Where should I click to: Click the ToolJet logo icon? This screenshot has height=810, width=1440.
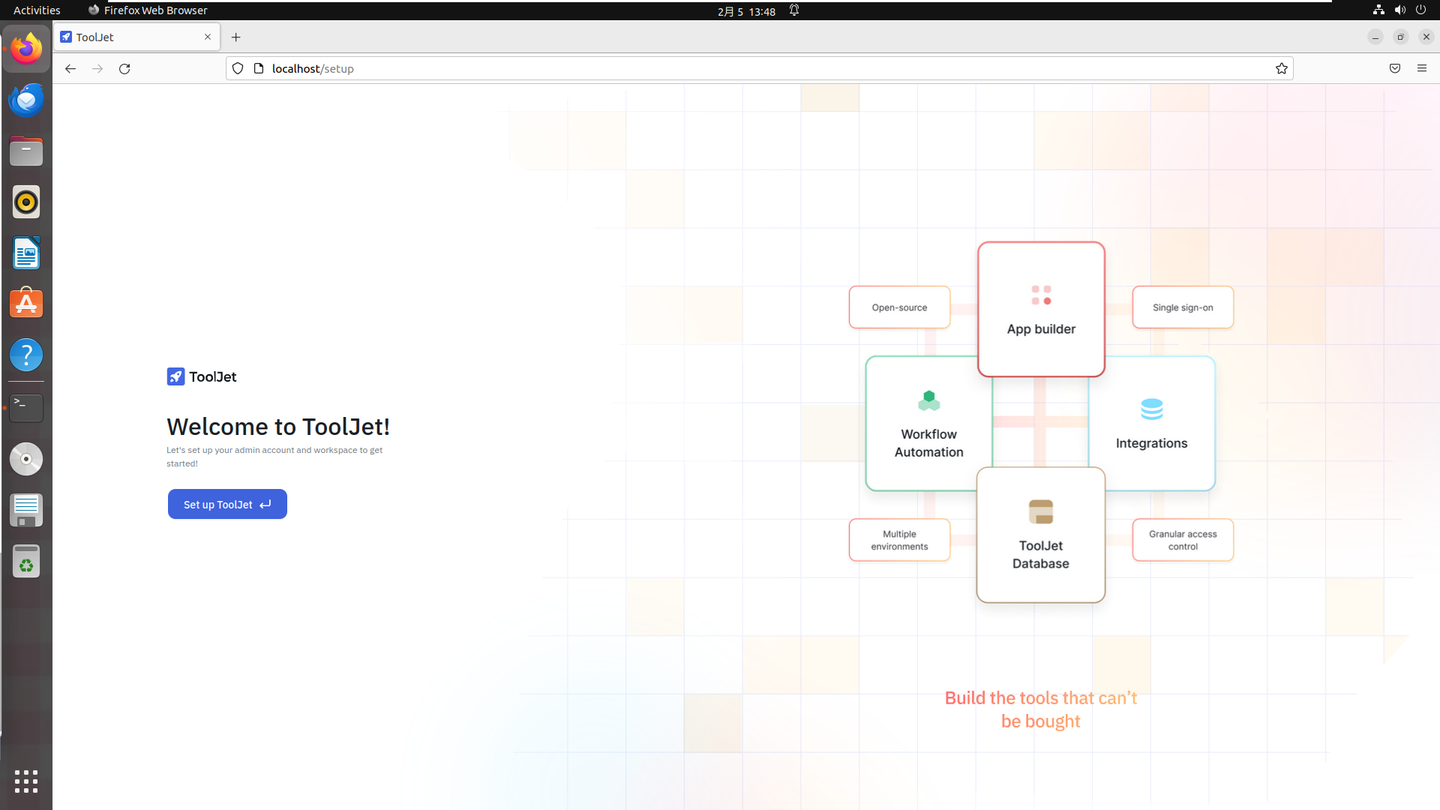click(176, 376)
